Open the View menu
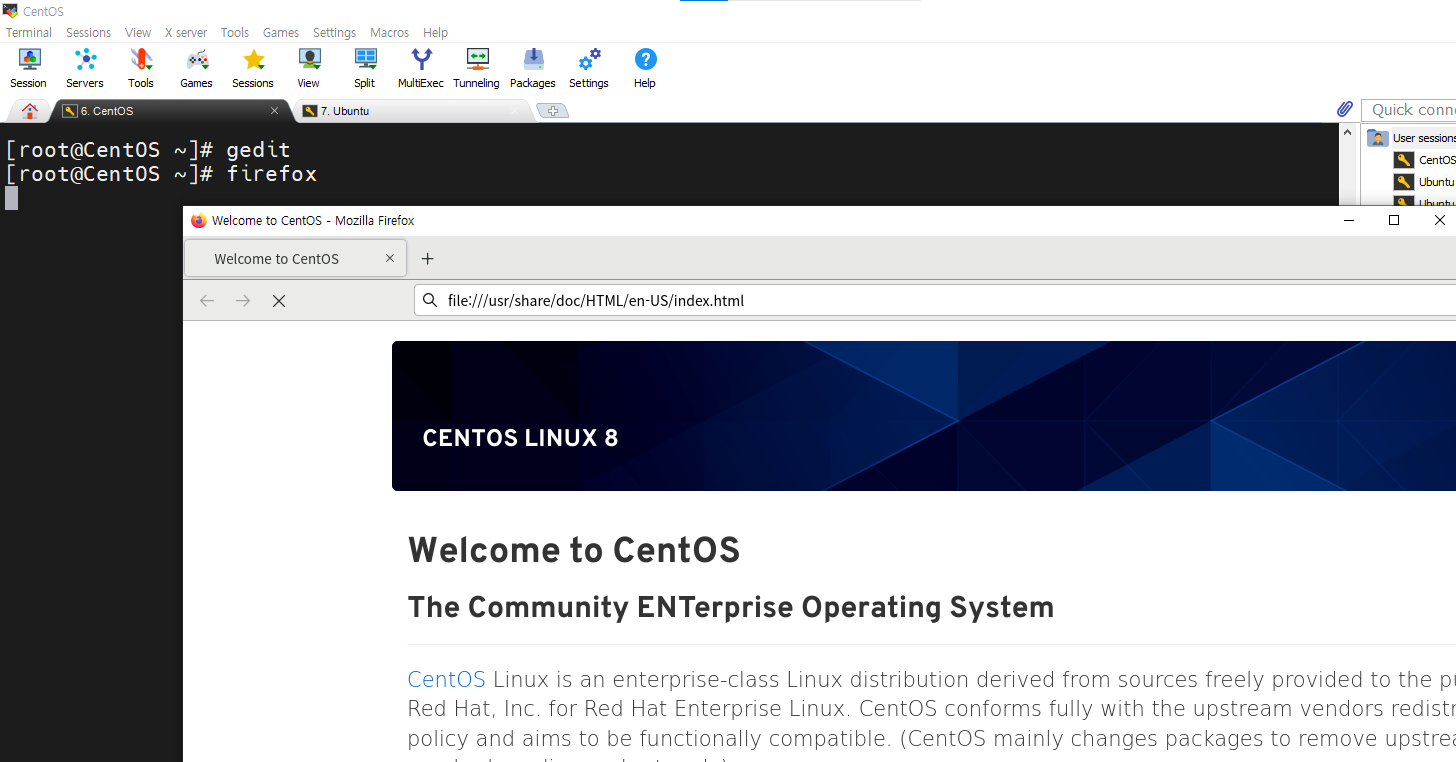Viewport: 1456px width, 762px height. tap(138, 32)
